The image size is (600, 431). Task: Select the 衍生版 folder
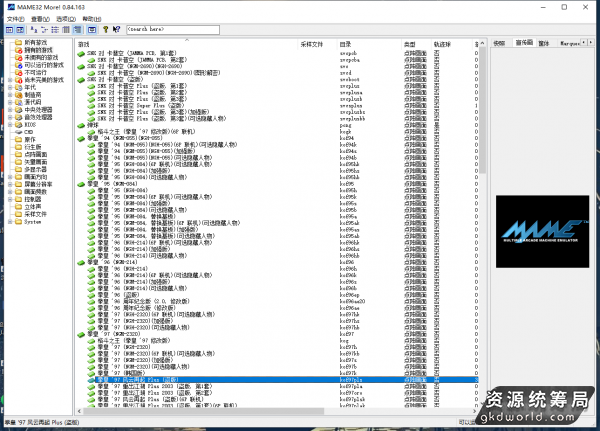click(28, 147)
